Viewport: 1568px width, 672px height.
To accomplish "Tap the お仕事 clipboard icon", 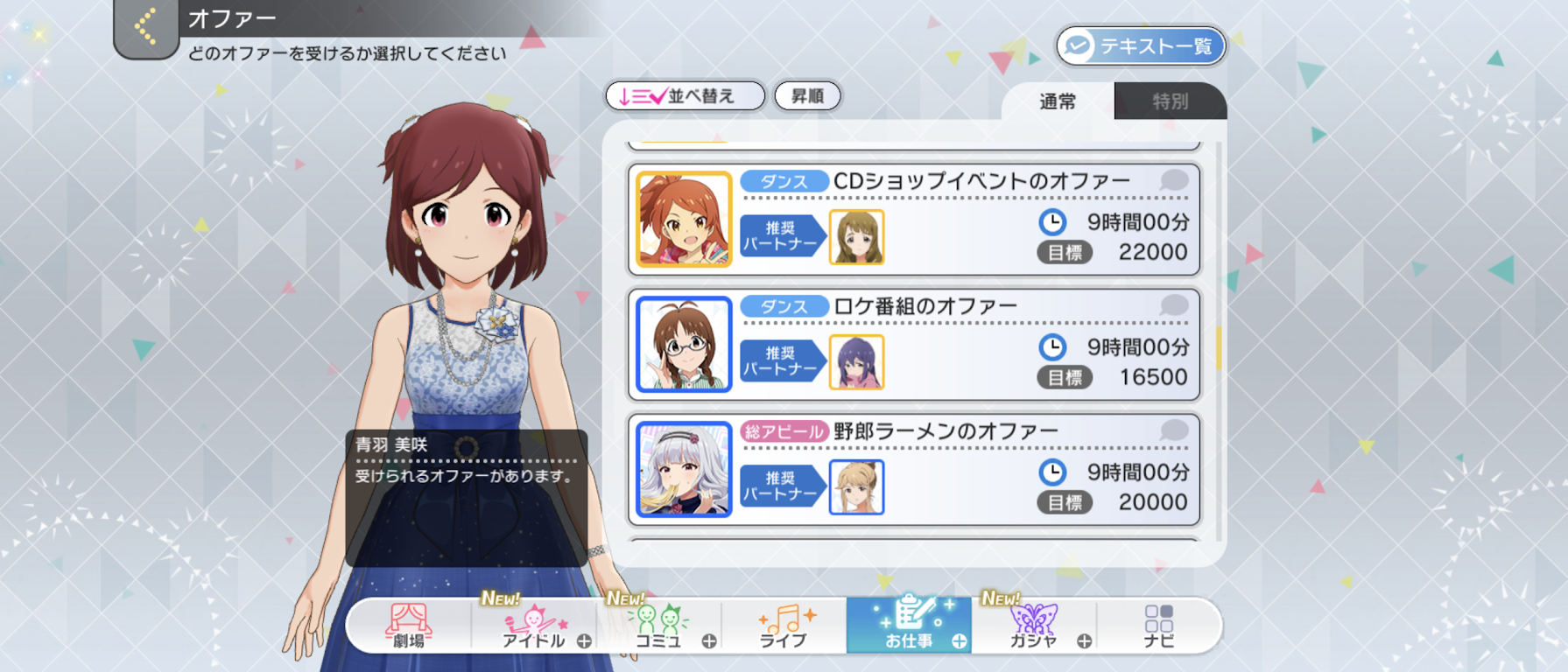I will [x=909, y=625].
